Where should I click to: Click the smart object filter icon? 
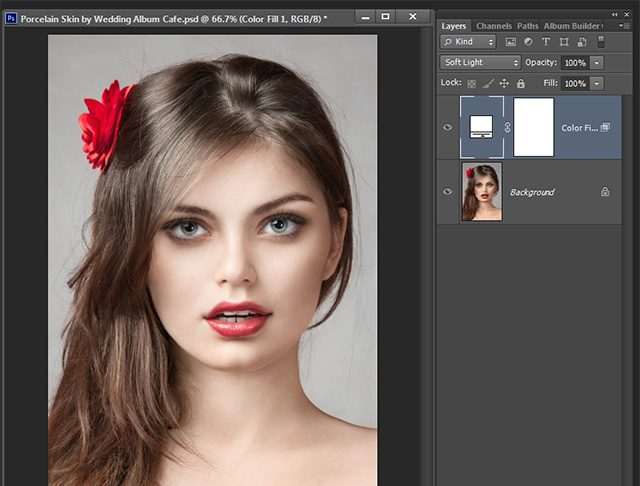pyautogui.click(x=582, y=42)
